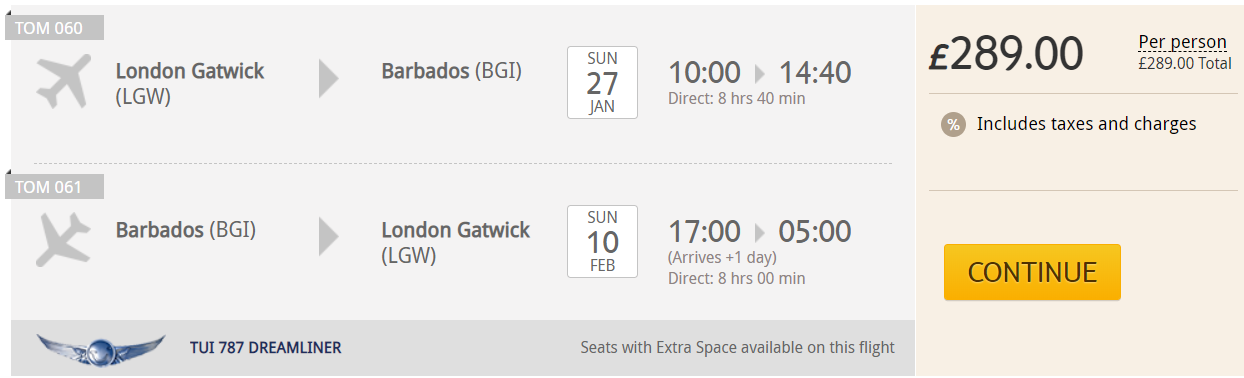Click the £289.00 price
This screenshot has width=1244, height=378.
[x=1006, y=53]
